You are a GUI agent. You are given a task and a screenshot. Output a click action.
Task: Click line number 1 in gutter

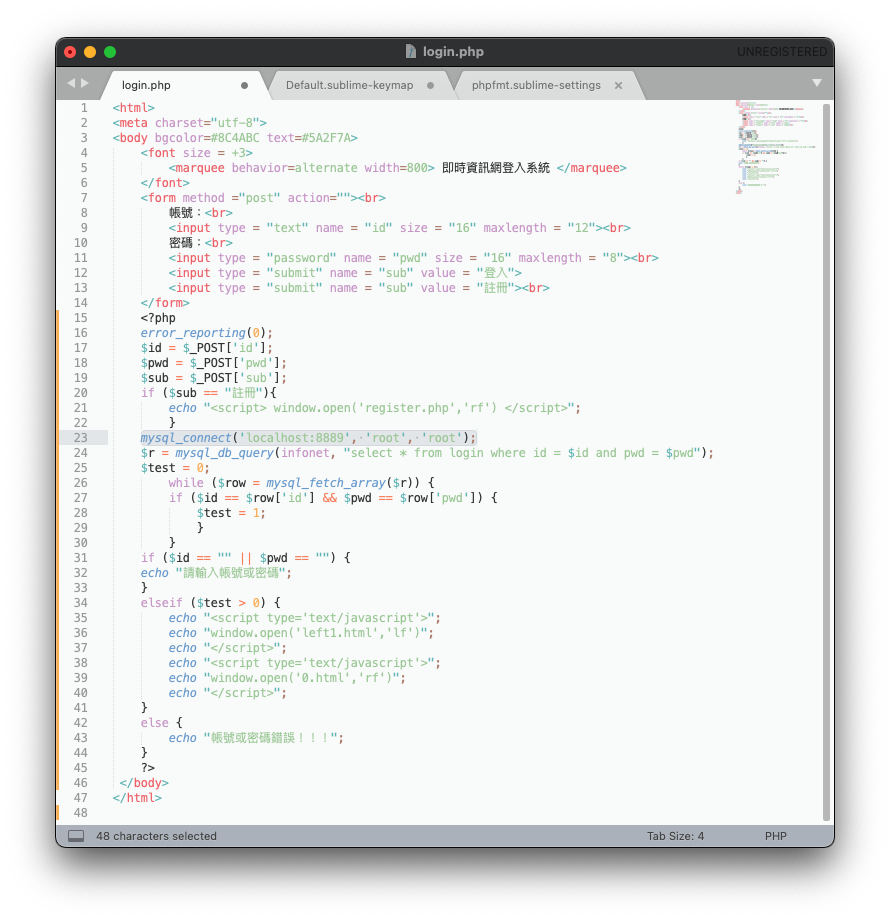84,107
